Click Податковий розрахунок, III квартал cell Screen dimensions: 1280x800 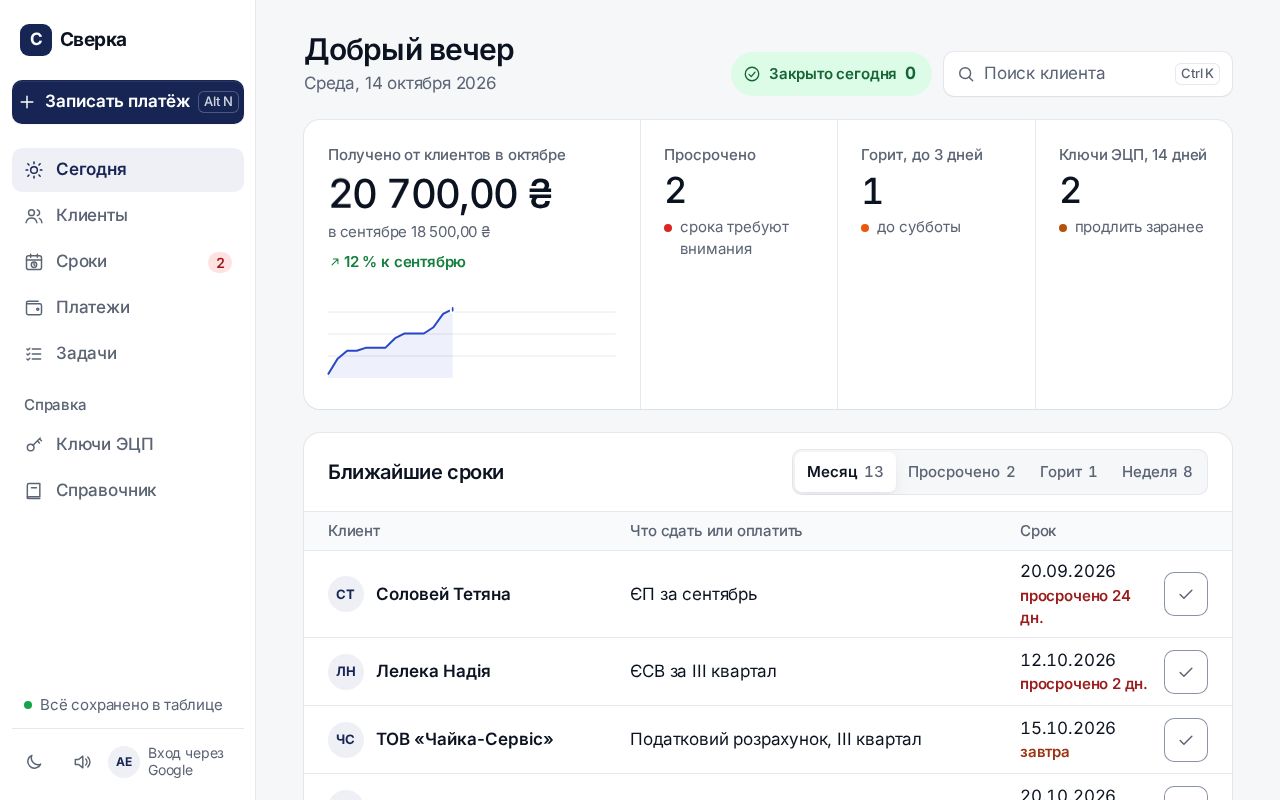click(776, 739)
